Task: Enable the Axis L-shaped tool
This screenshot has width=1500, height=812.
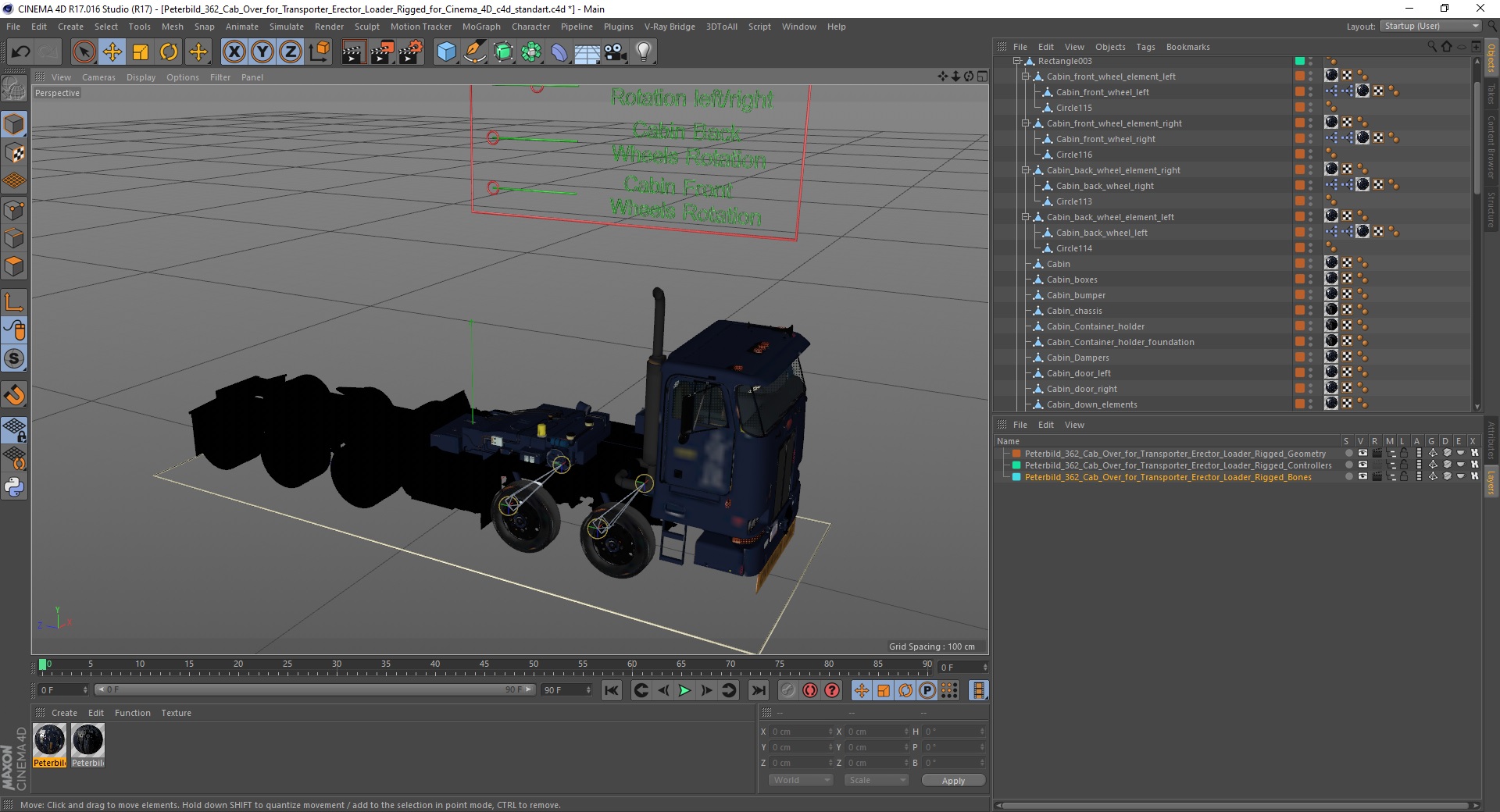Action: click(x=14, y=302)
